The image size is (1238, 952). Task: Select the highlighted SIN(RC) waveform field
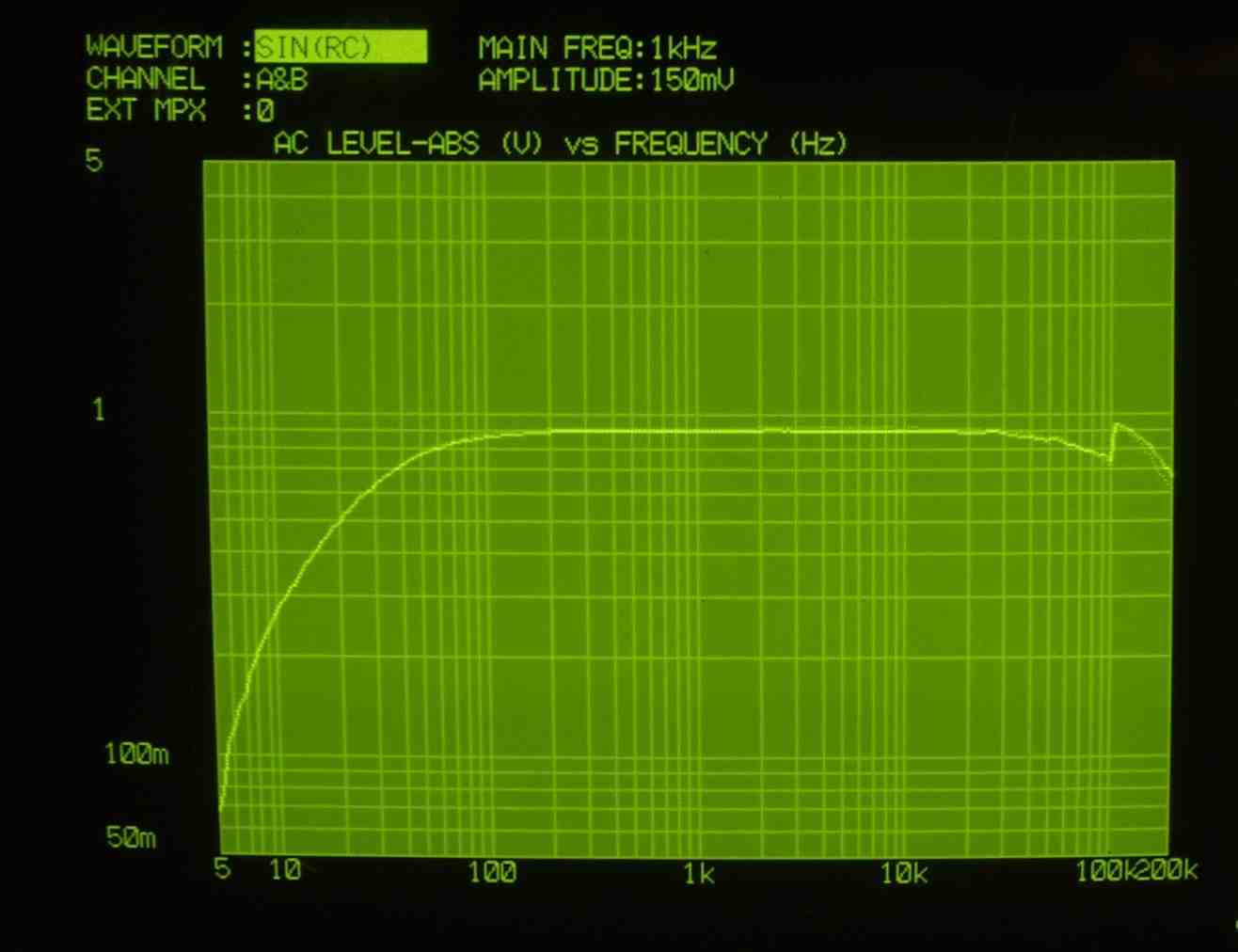point(340,47)
